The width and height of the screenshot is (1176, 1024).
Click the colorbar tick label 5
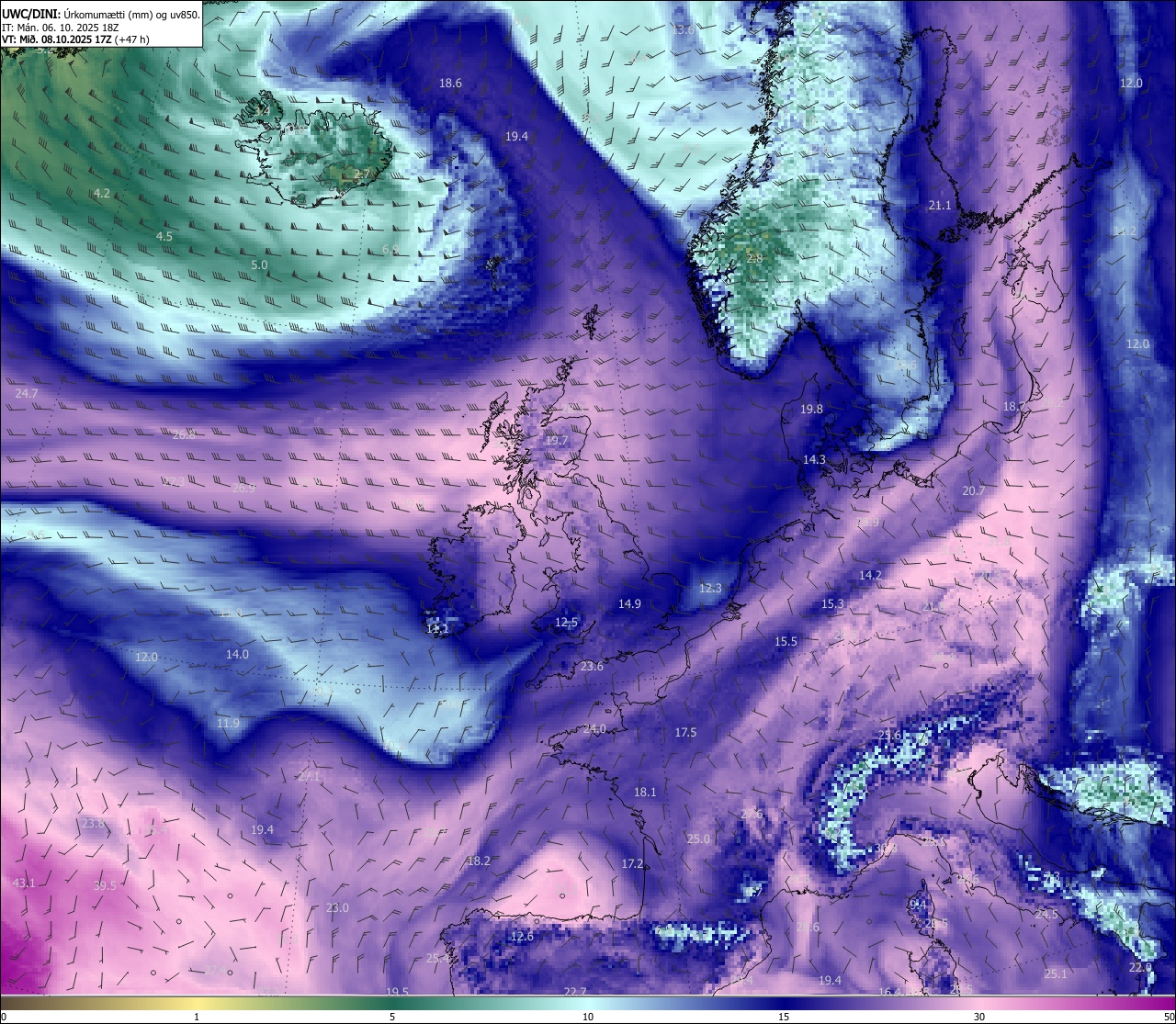coord(392,1017)
